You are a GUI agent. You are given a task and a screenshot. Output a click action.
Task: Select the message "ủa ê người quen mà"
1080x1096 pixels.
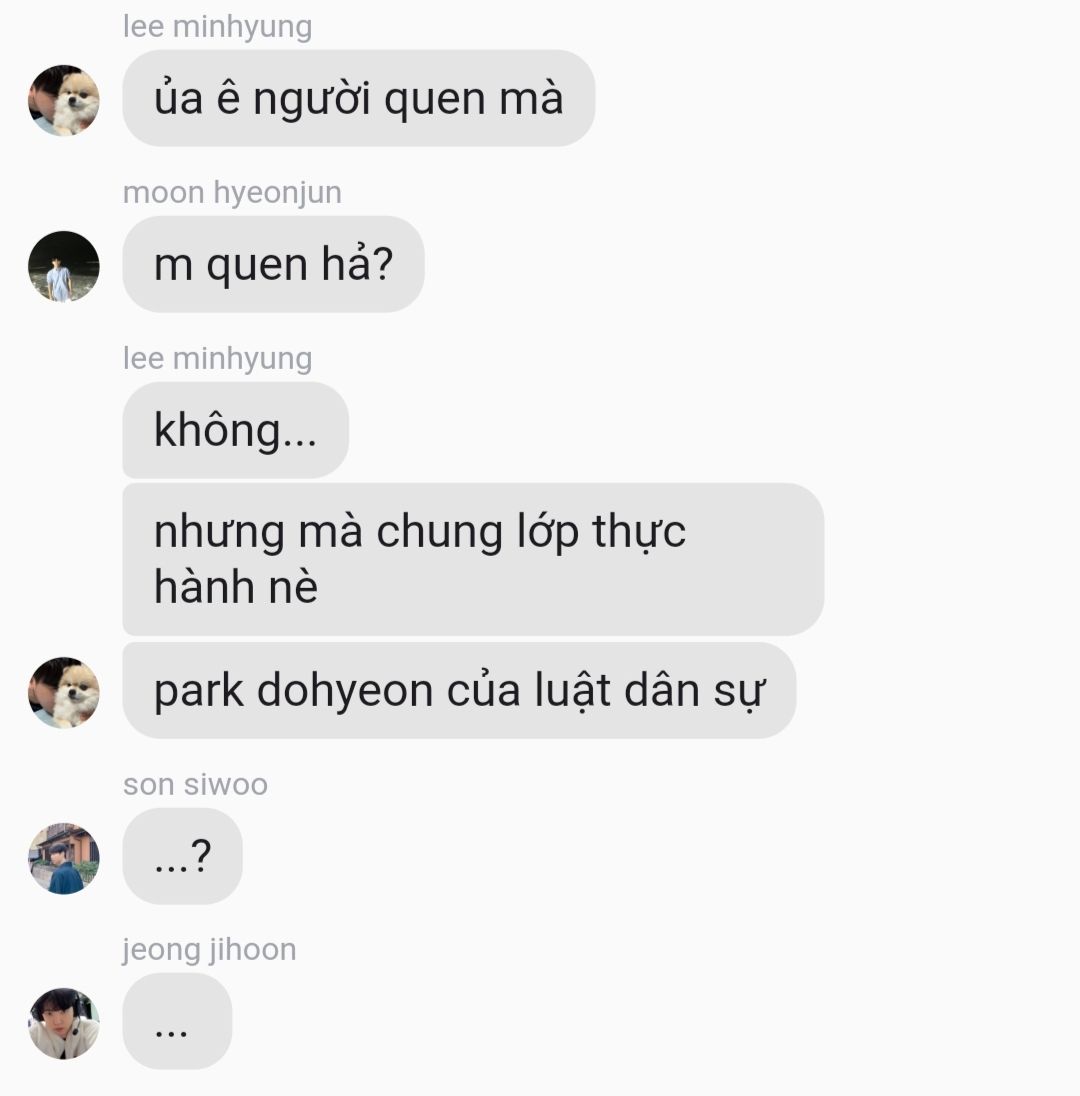coord(359,98)
